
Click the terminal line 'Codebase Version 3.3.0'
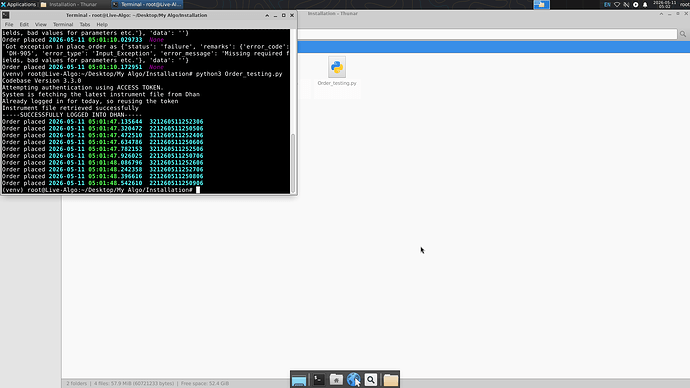42,81
